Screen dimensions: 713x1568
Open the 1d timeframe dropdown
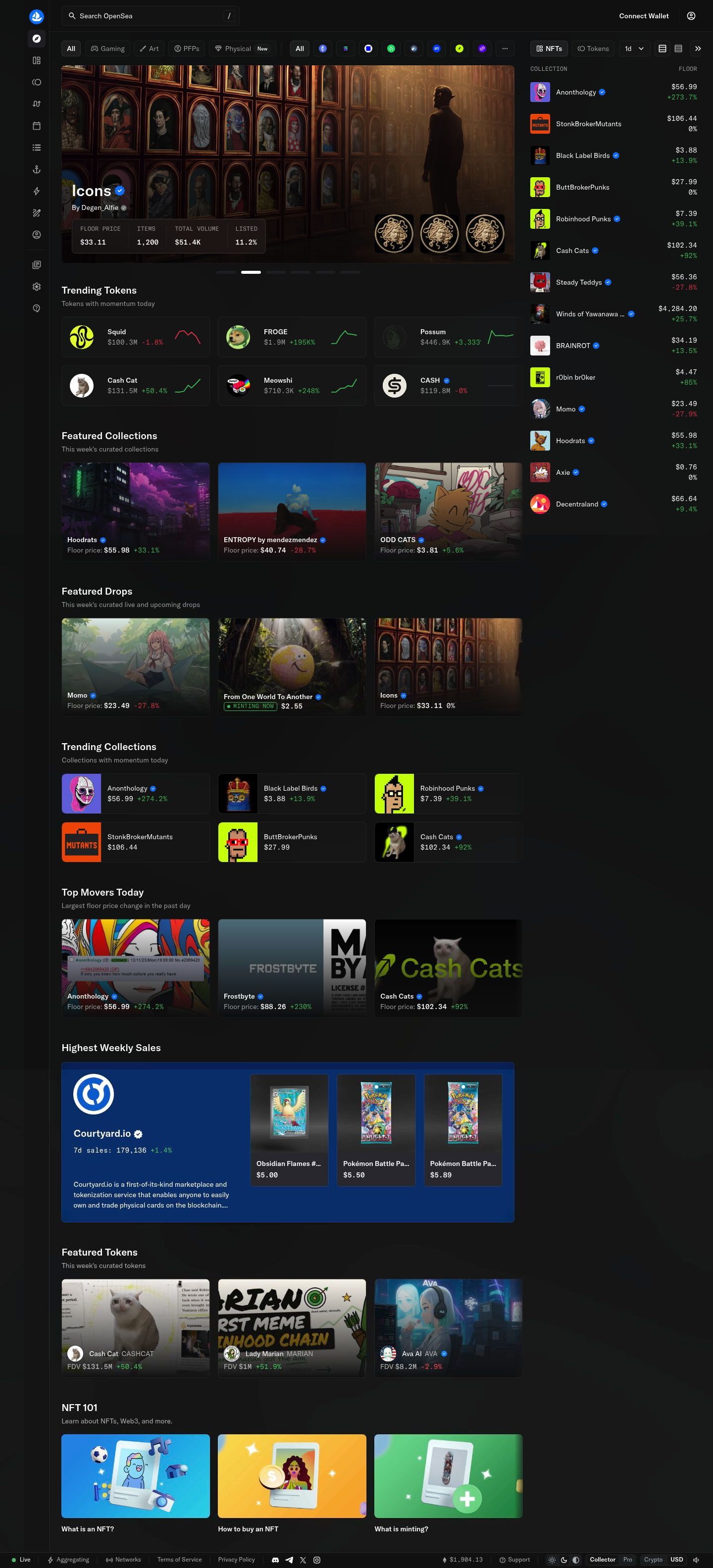[x=634, y=49]
